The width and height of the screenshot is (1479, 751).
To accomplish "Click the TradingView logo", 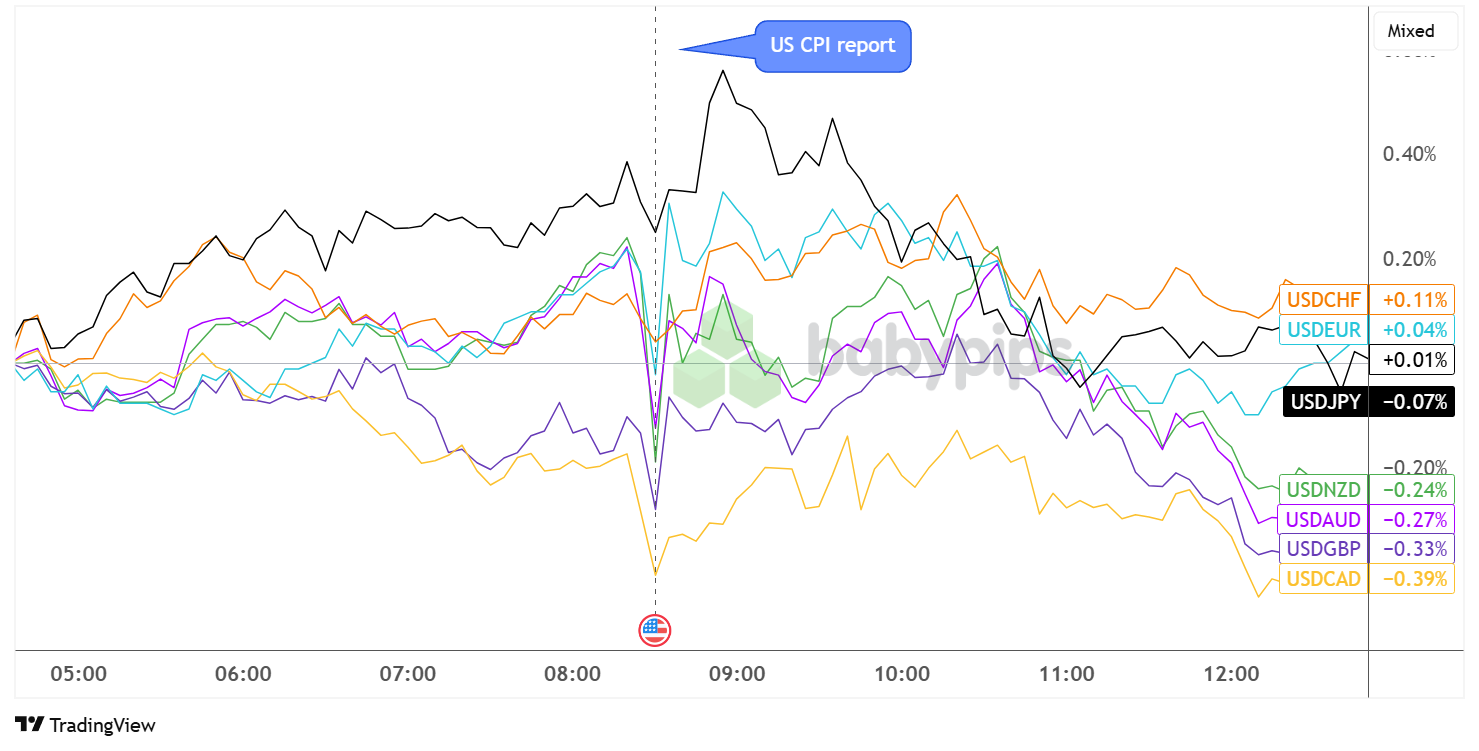I will (x=85, y=725).
